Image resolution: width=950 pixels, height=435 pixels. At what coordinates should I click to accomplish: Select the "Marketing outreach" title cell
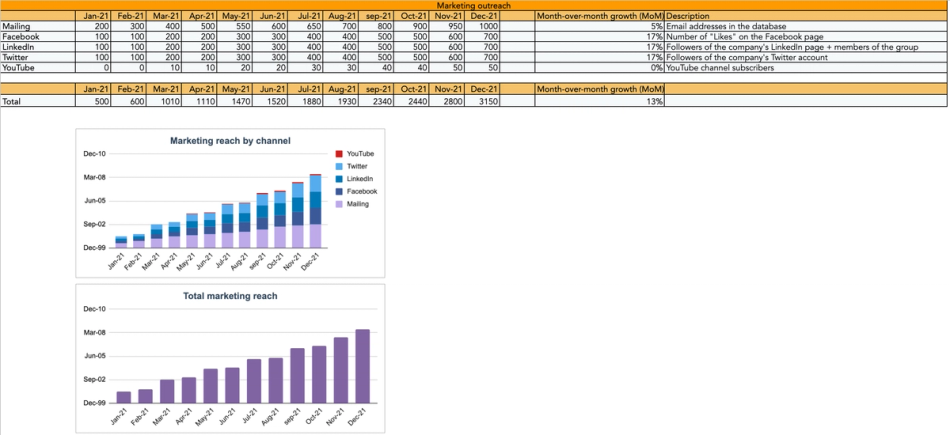pos(474,5)
